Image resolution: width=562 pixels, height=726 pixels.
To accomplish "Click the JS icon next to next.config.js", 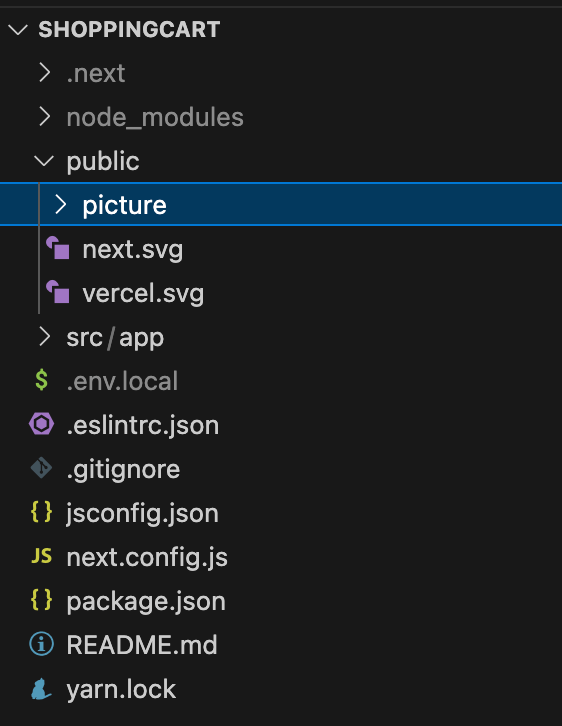I will pos(42,556).
